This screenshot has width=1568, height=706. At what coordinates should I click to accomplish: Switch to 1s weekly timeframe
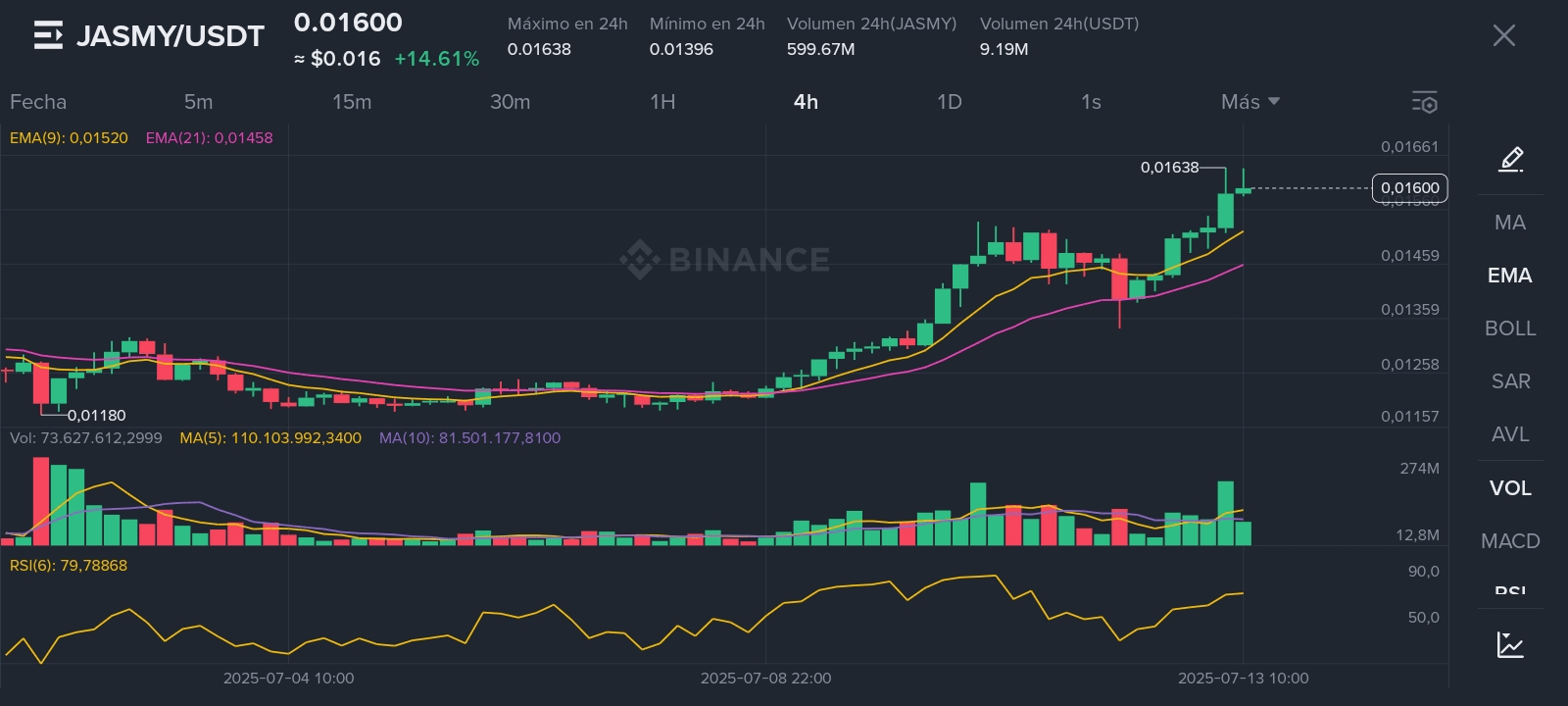[1091, 102]
